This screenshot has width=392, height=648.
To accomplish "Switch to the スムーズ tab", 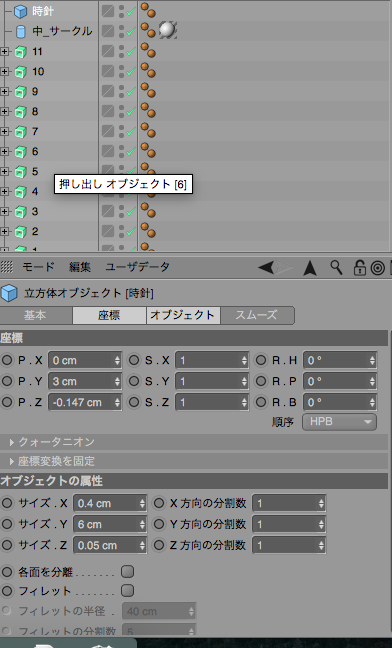I will coord(257,315).
